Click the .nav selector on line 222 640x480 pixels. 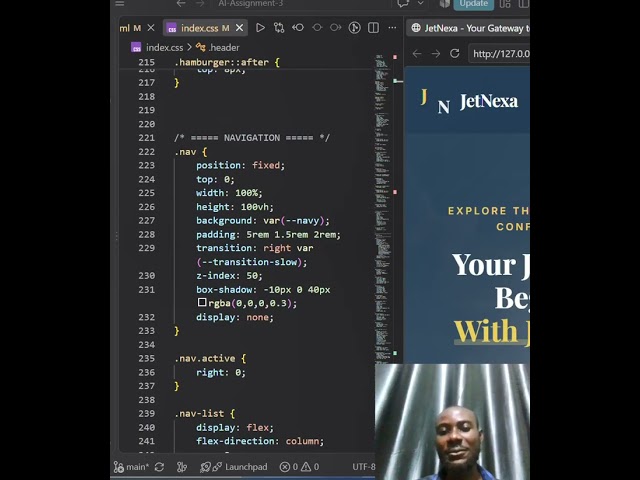(185, 152)
